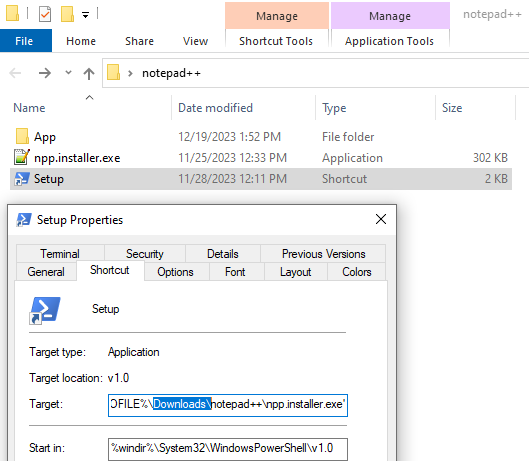Click the Manage header above Application Tools

pyautogui.click(x=390, y=16)
